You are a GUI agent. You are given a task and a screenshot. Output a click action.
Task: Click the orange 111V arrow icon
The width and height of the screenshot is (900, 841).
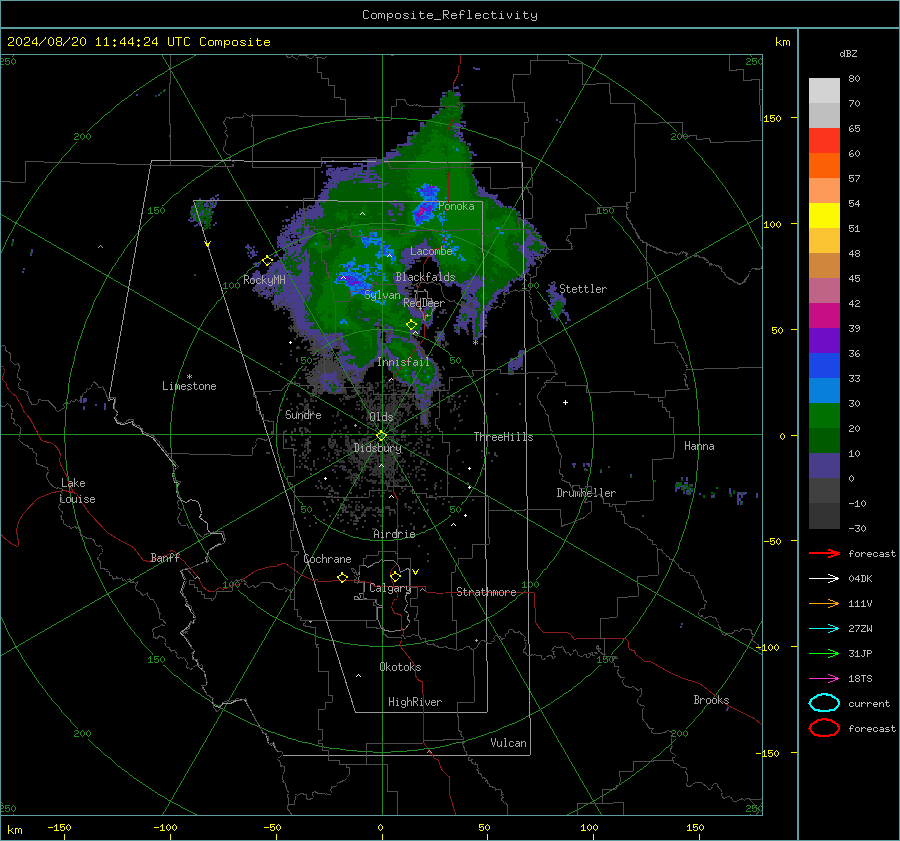point(824,603)
